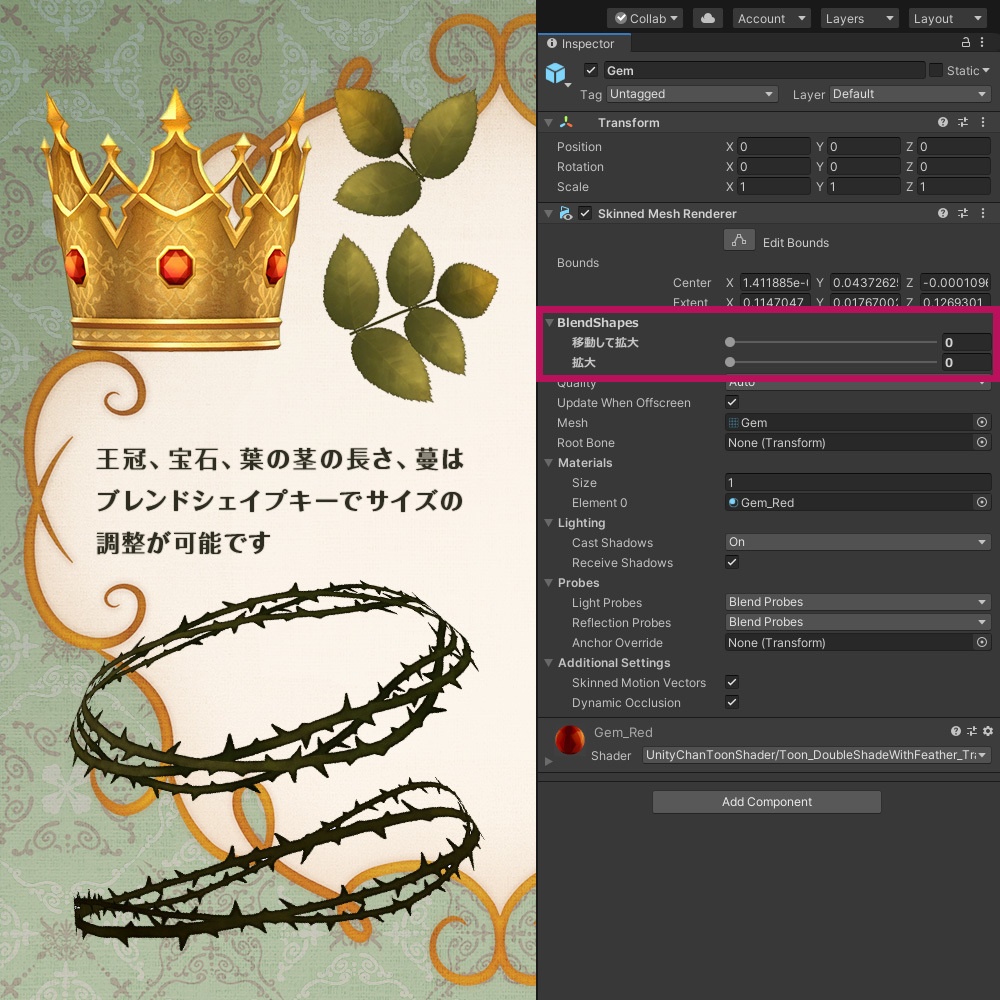Image resolution: width=1000 pixels, height=1000 pixels.
Task: Open the Layers dropdown
Action: point(860,18)
